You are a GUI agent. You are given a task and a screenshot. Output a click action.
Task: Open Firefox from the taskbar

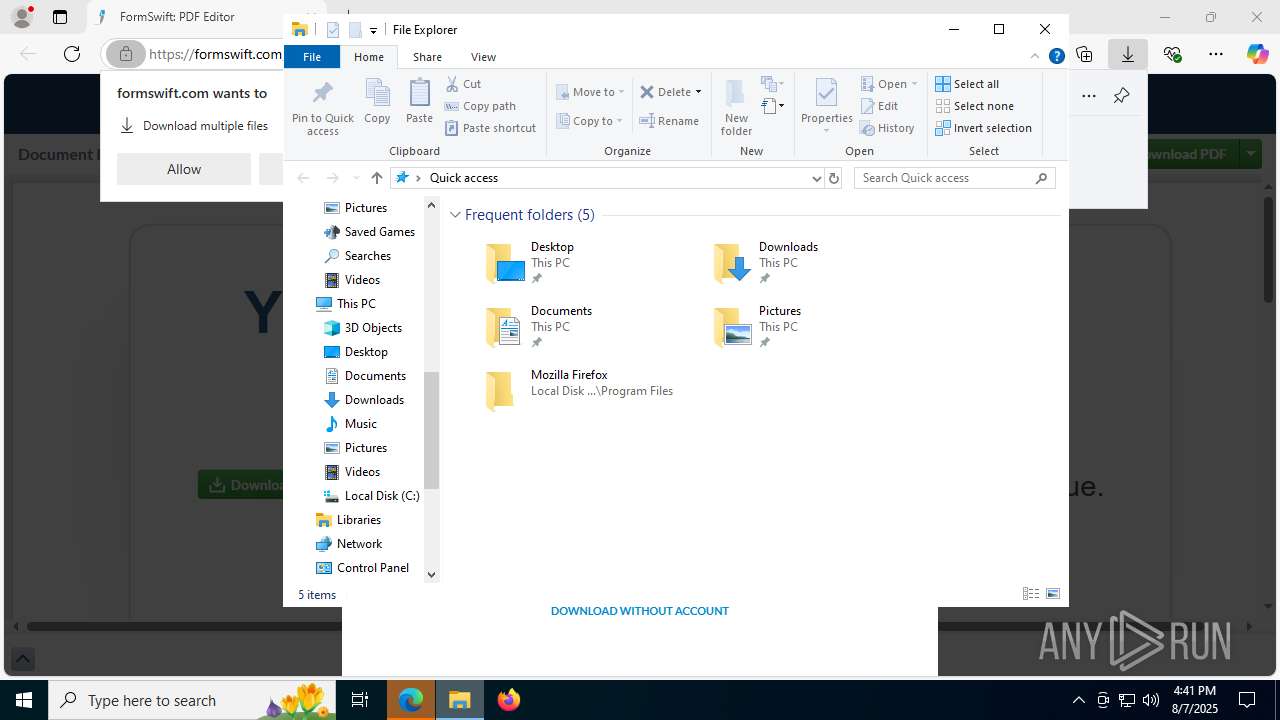click(509, 700)
